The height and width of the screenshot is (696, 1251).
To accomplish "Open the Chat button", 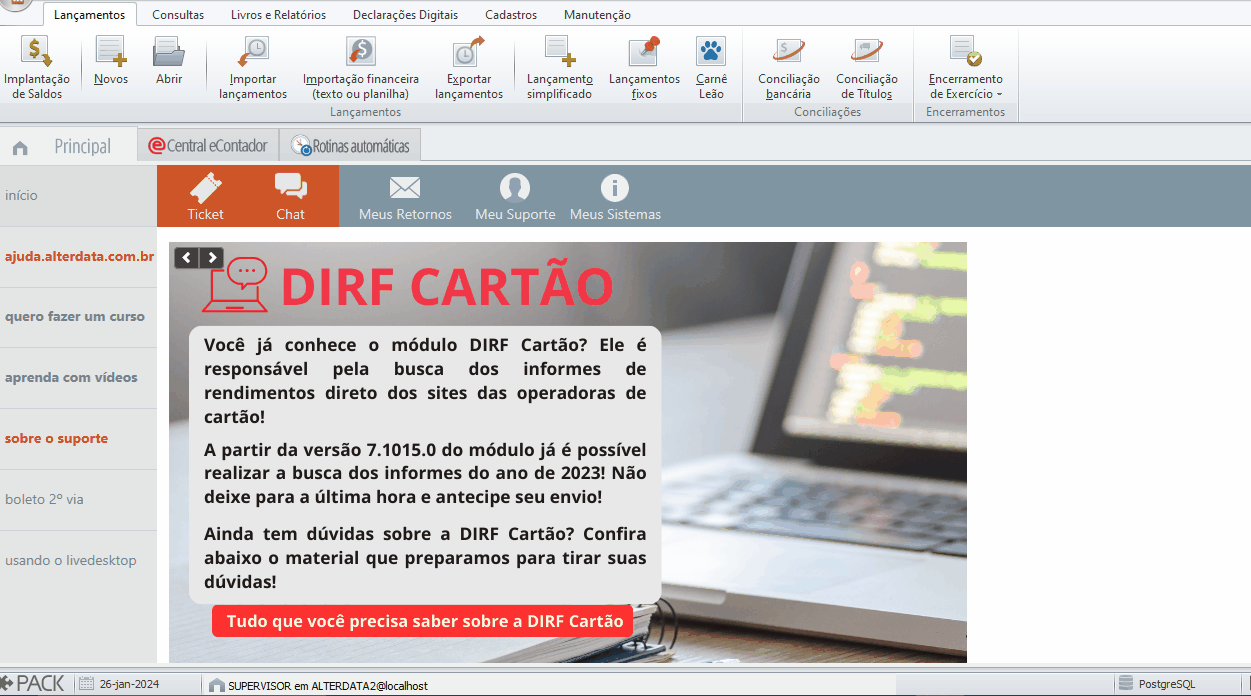I will pyautogui.click(x=291, y=196).
